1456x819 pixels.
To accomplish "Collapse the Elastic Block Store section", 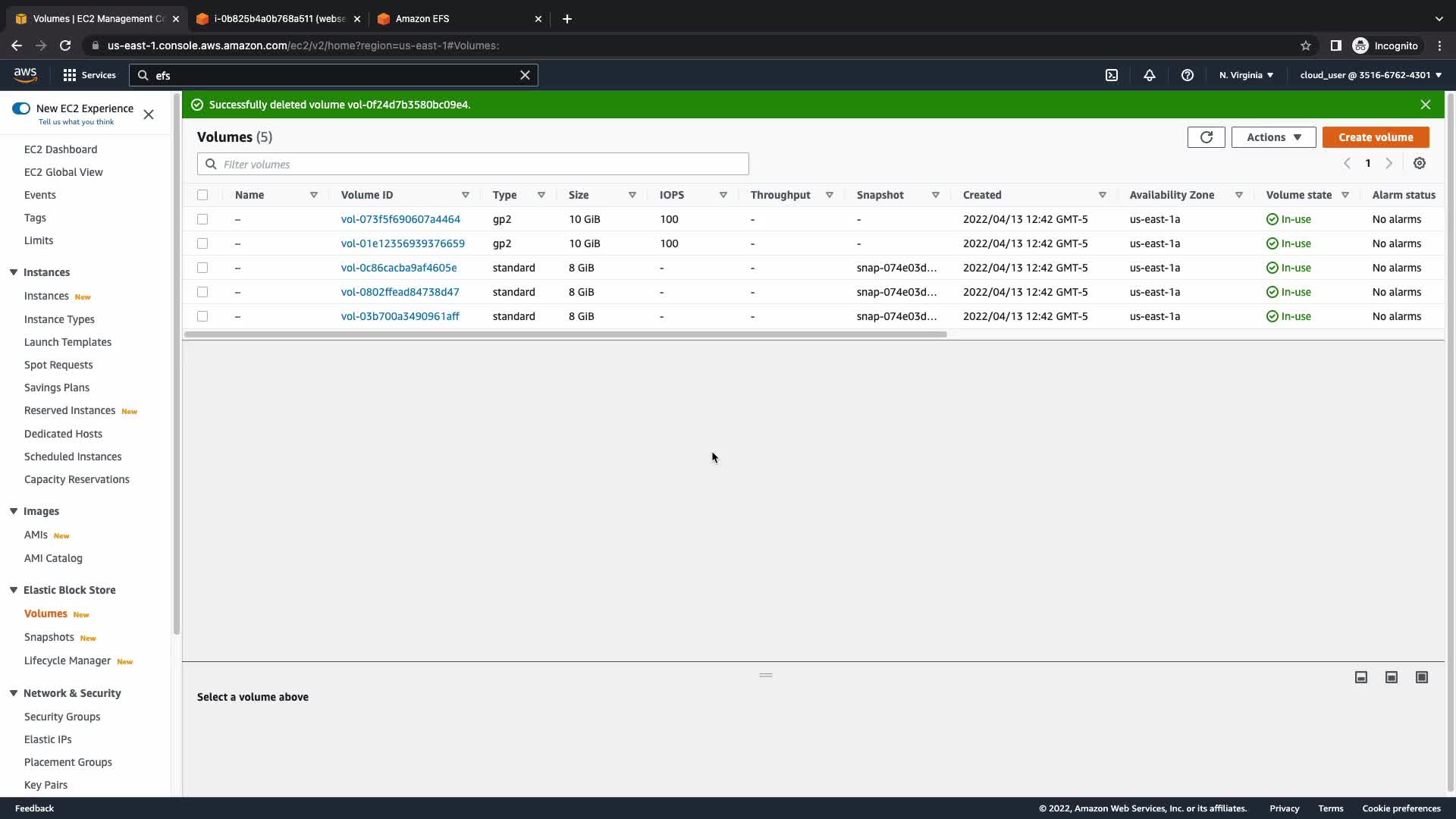I will coord(14,590).
